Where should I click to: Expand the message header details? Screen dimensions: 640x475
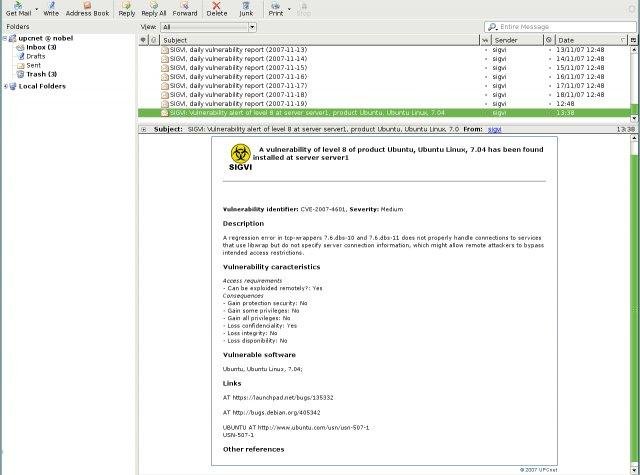144,129
